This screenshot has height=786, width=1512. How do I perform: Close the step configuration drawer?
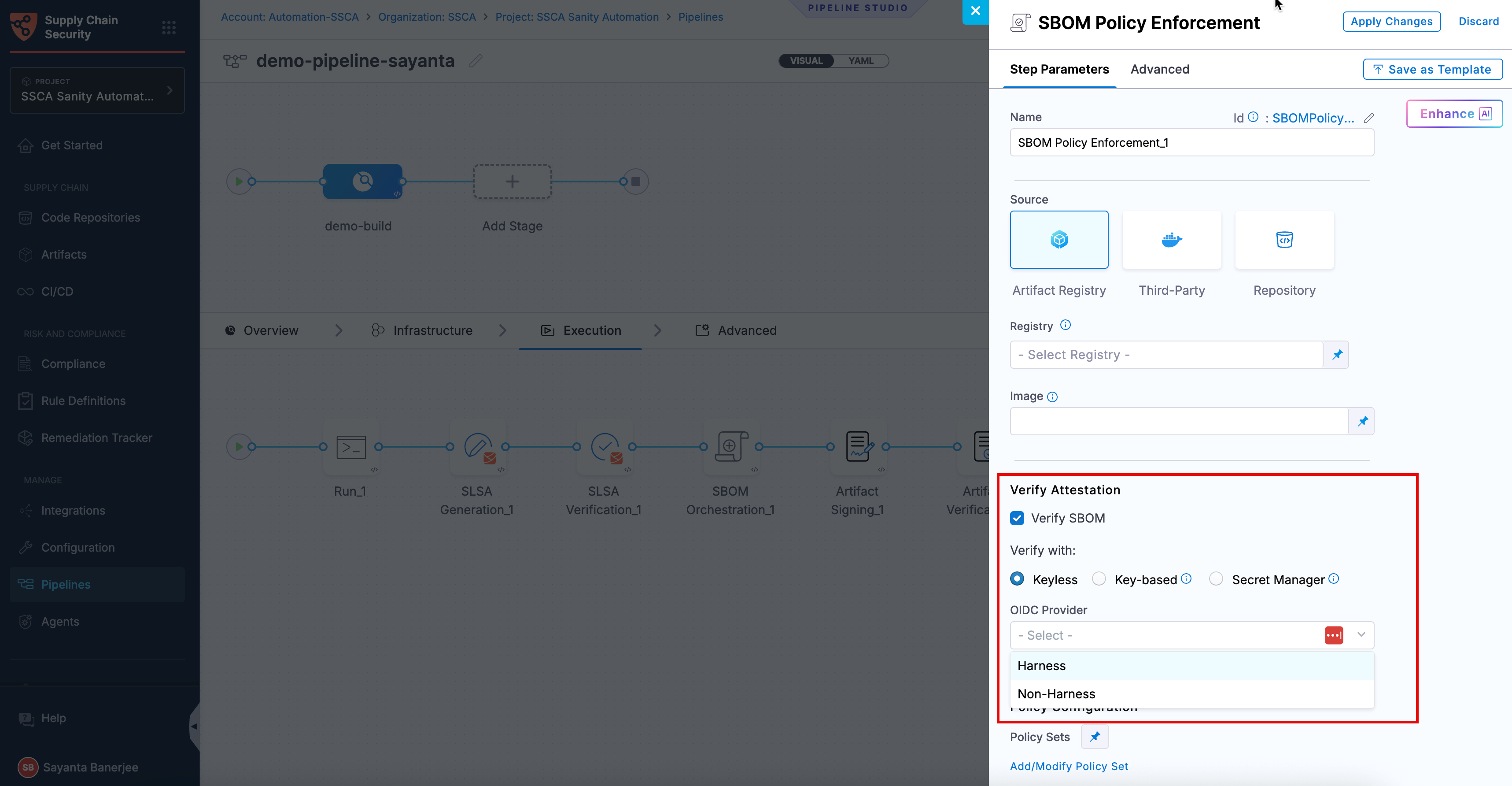[x=976, y=11]
